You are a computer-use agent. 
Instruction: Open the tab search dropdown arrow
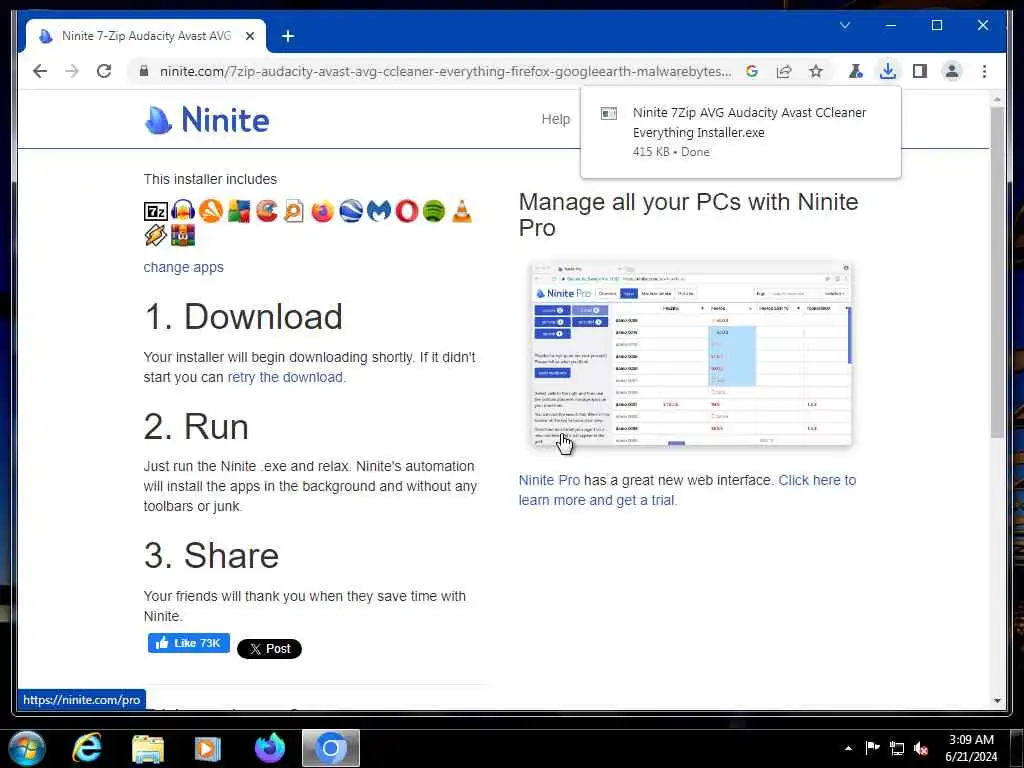pos(844,25)
